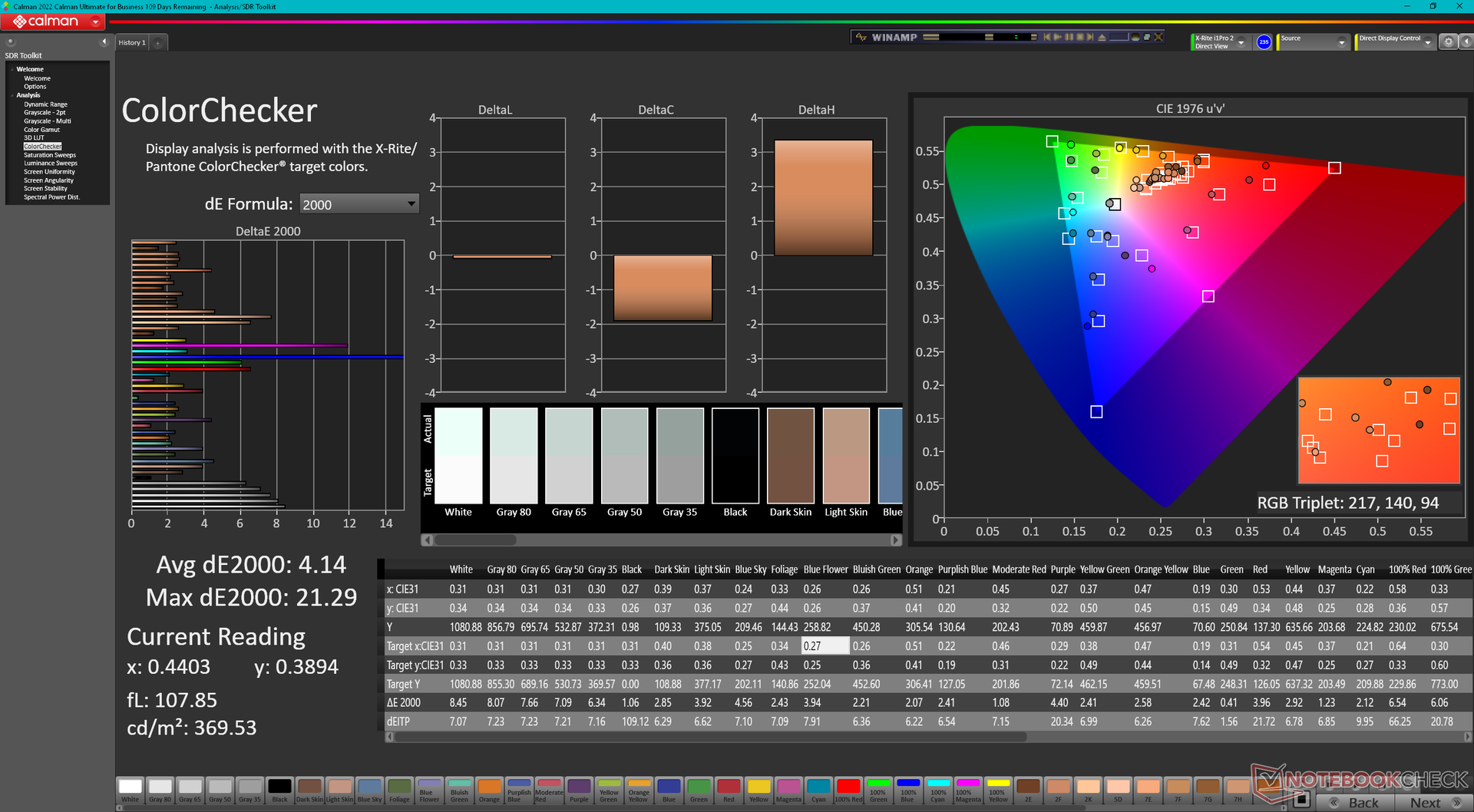Select the Black patch button
This screenshot has height=812, width=1474.
point(279,791)
